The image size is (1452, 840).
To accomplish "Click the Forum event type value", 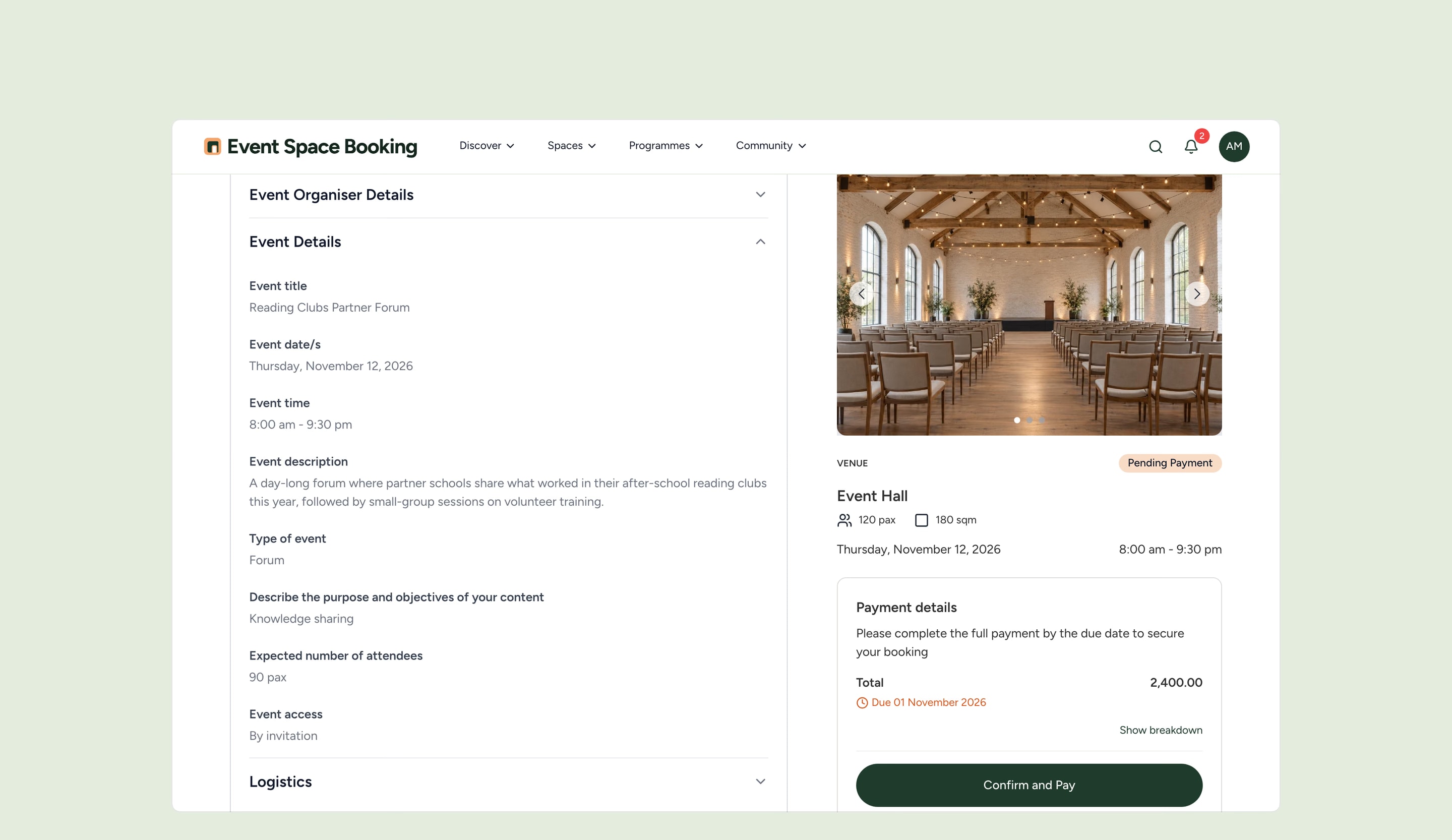I will click(x=266, y=560).
